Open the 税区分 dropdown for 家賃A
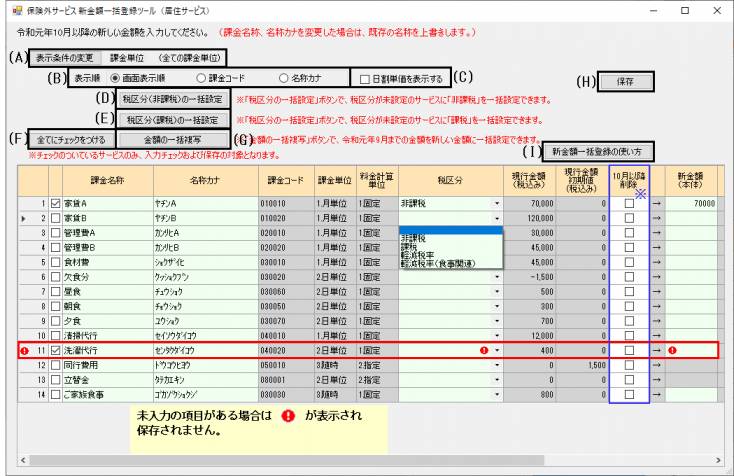 pos(496,202)
